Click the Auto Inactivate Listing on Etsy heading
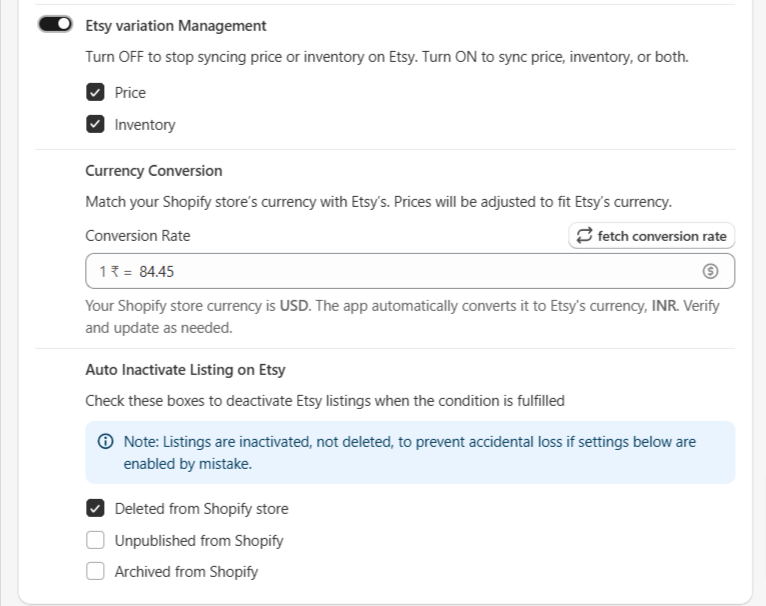 [x=185, y=369]
